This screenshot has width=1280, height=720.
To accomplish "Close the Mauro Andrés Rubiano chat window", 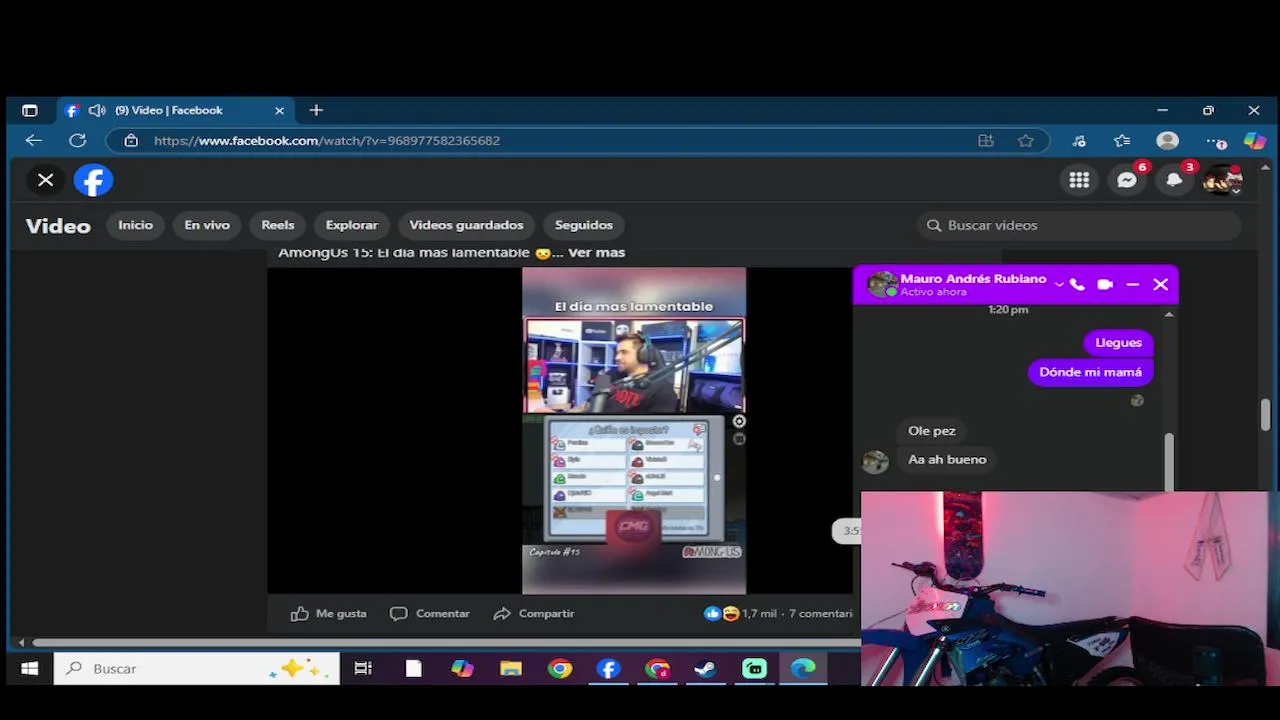I will [1160, 285].
